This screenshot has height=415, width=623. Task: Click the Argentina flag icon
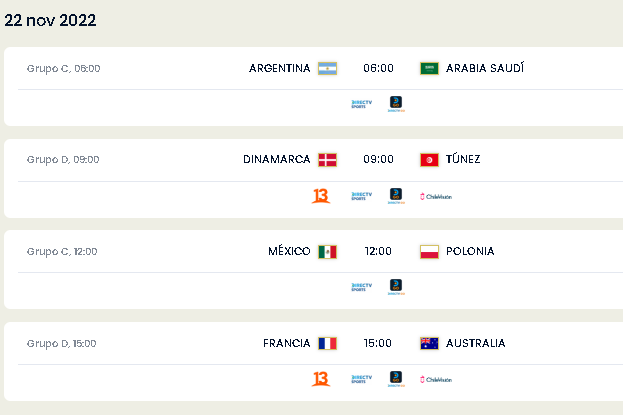tap(327, 68)
